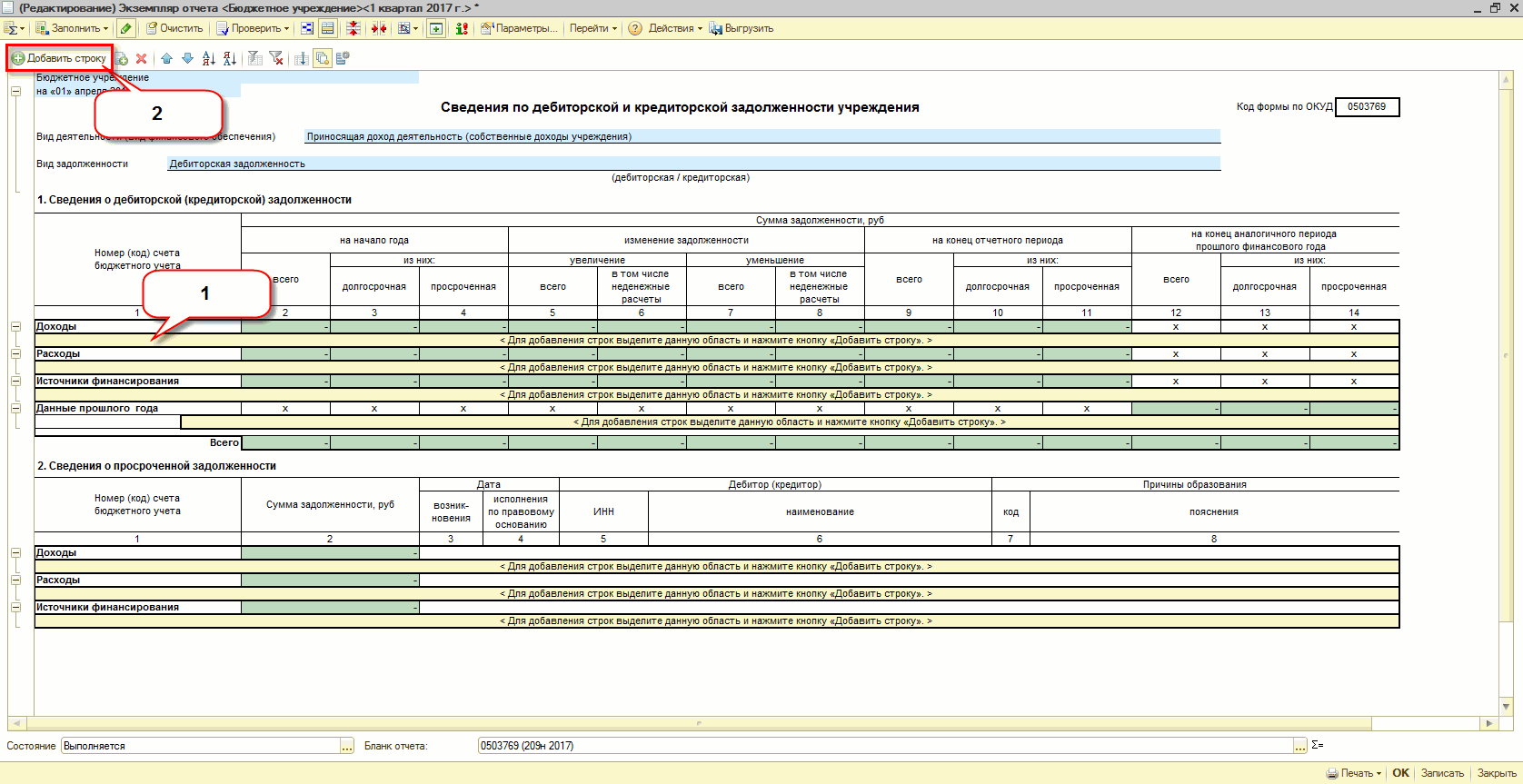Click the Вид деятельности value field
The height and width of the screenshot is (784, 1523).
[x=761, y=136]
